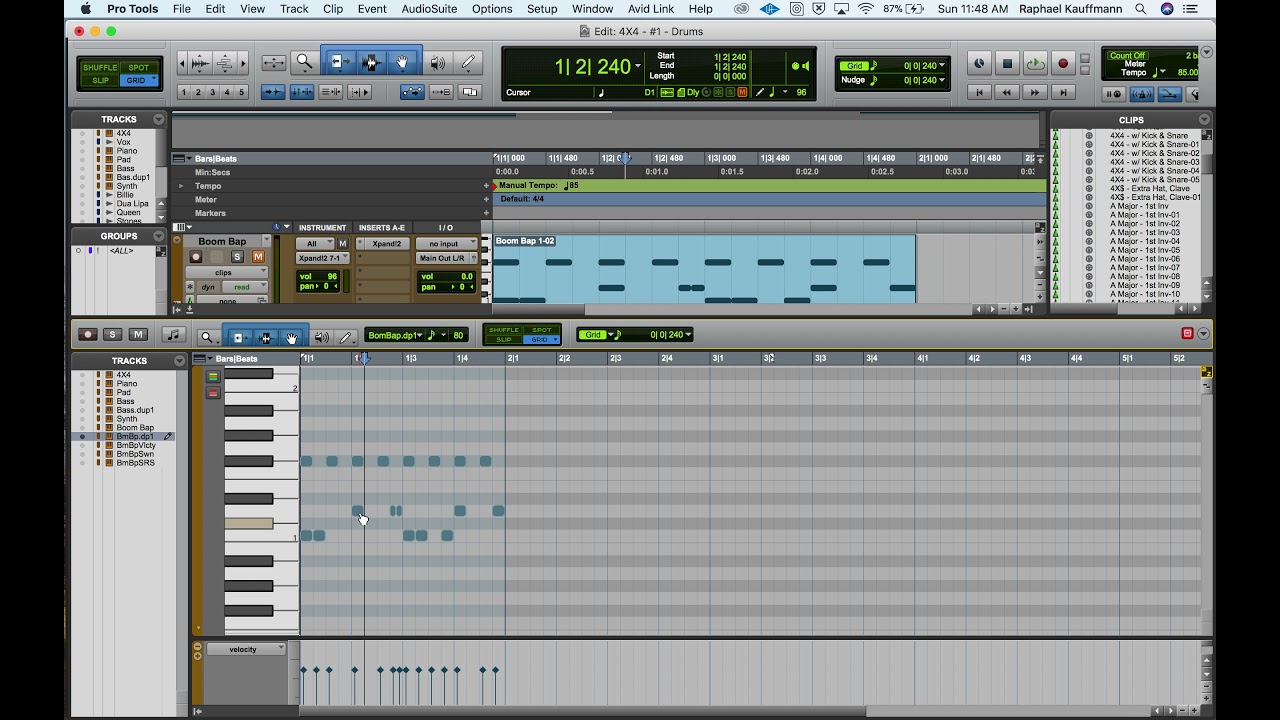Click Go to End transport button
1280x720 pixels.
pyautogui.click(x=1063, y=92)
